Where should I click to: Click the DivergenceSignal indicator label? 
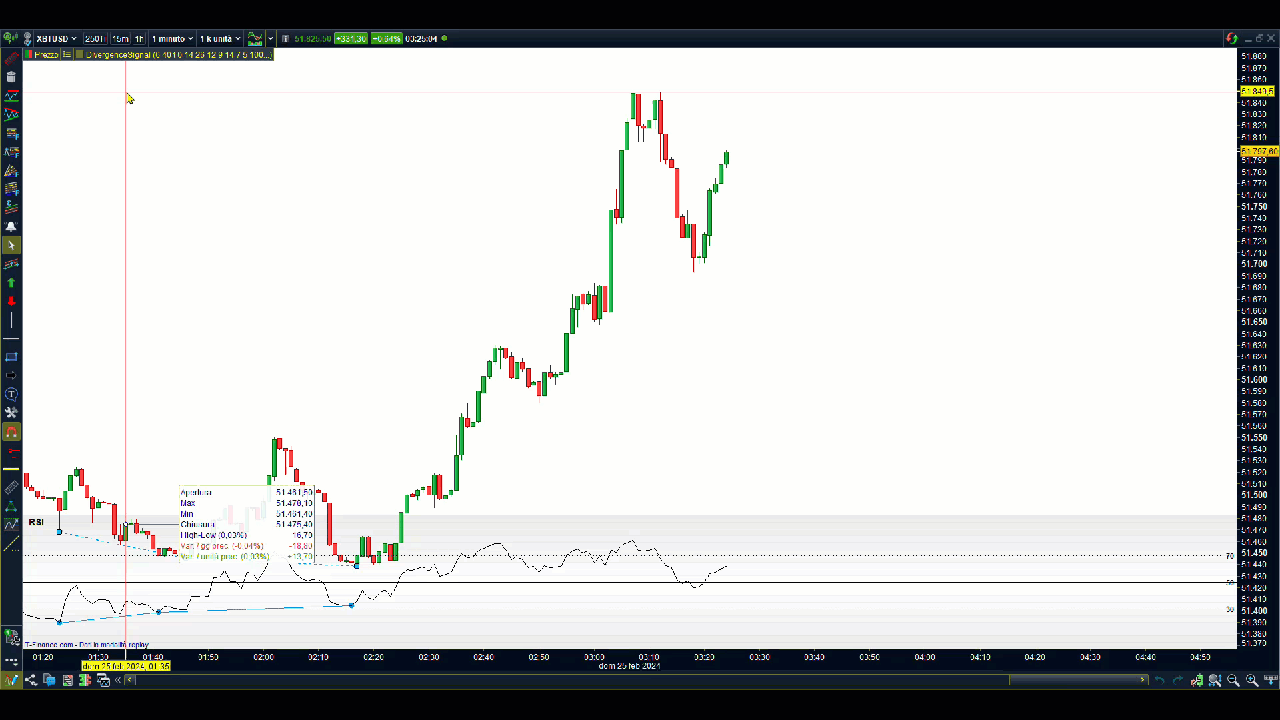(x=177, y=55)
